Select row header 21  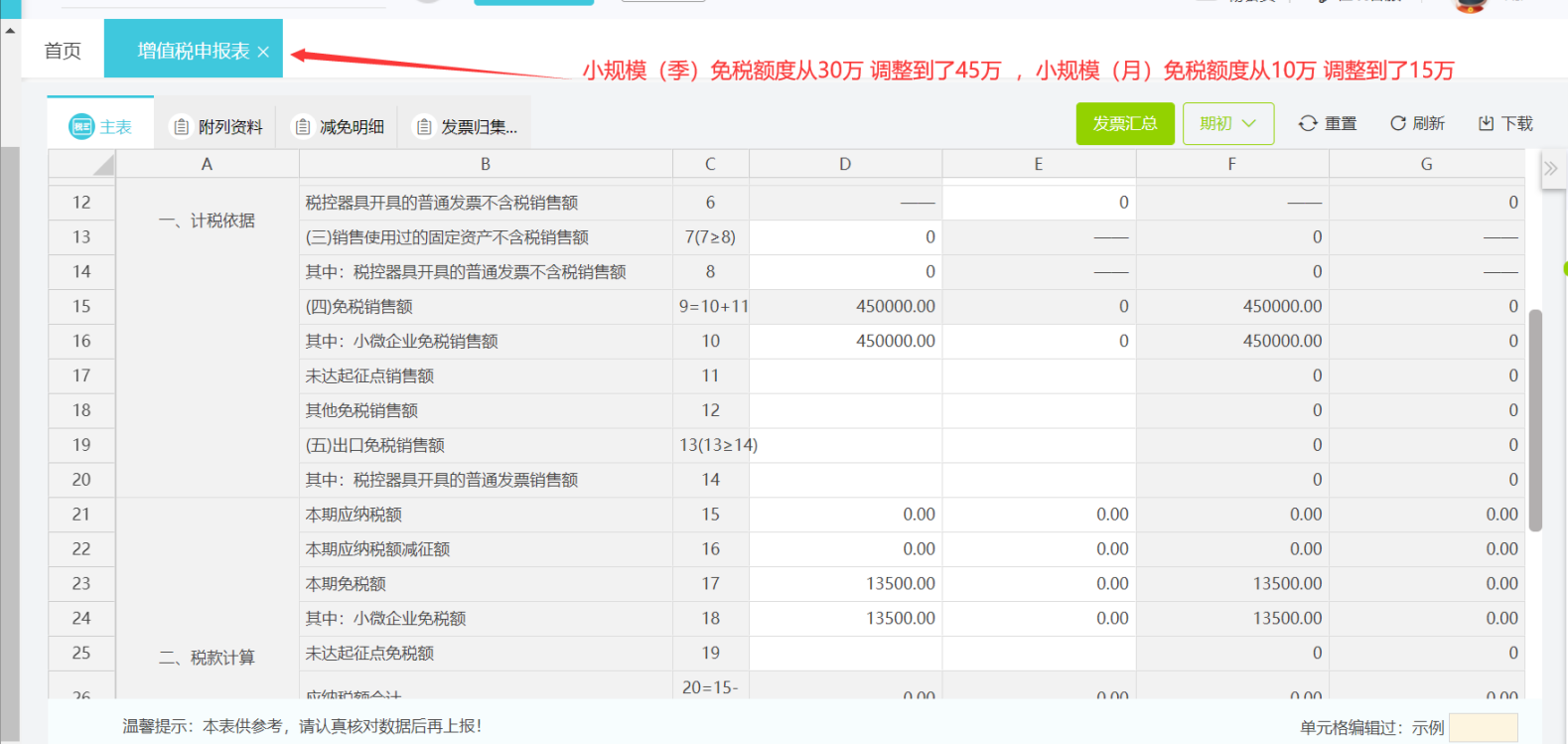81,515
